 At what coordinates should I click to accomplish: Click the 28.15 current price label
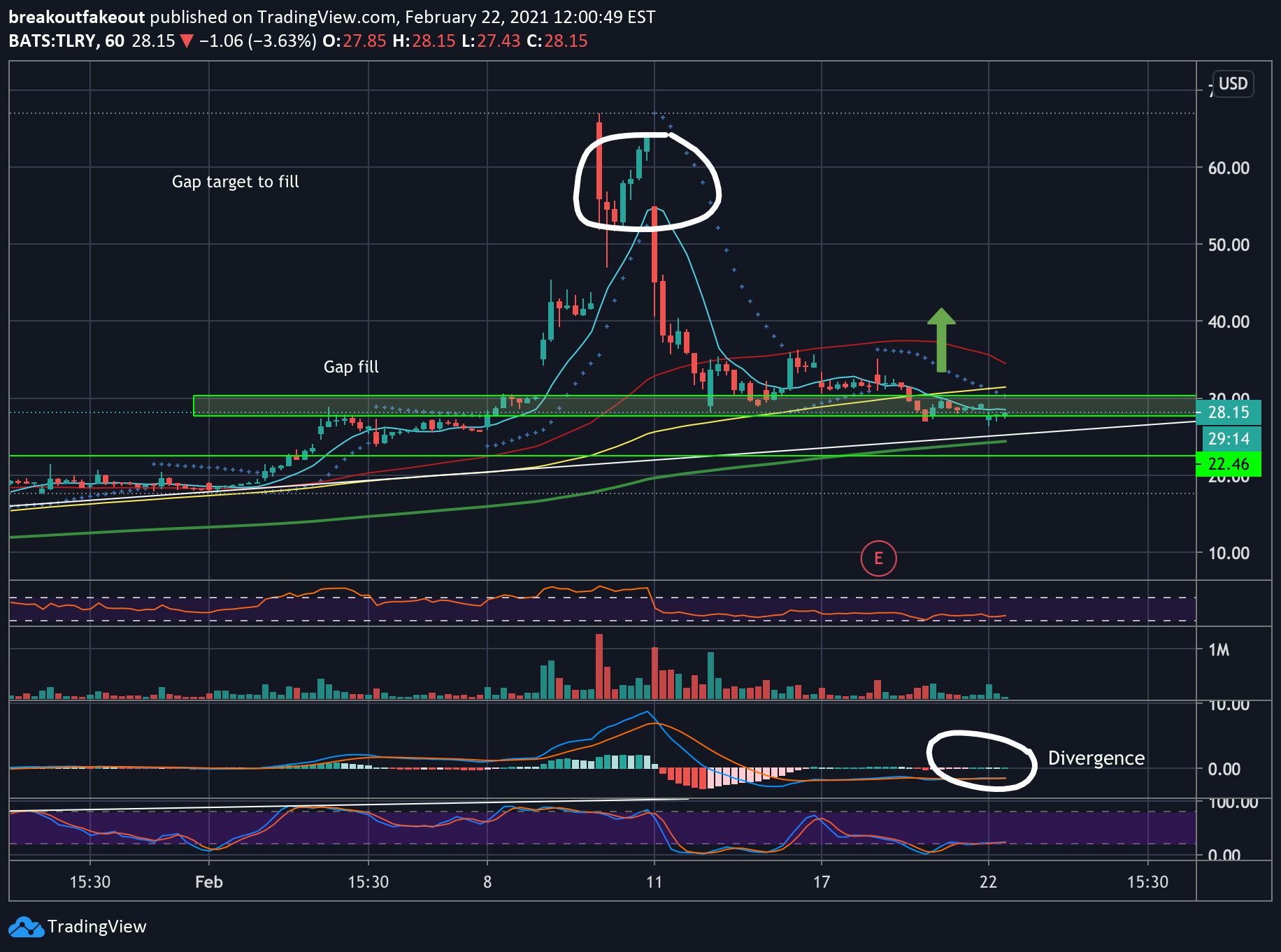point(1229,412)
